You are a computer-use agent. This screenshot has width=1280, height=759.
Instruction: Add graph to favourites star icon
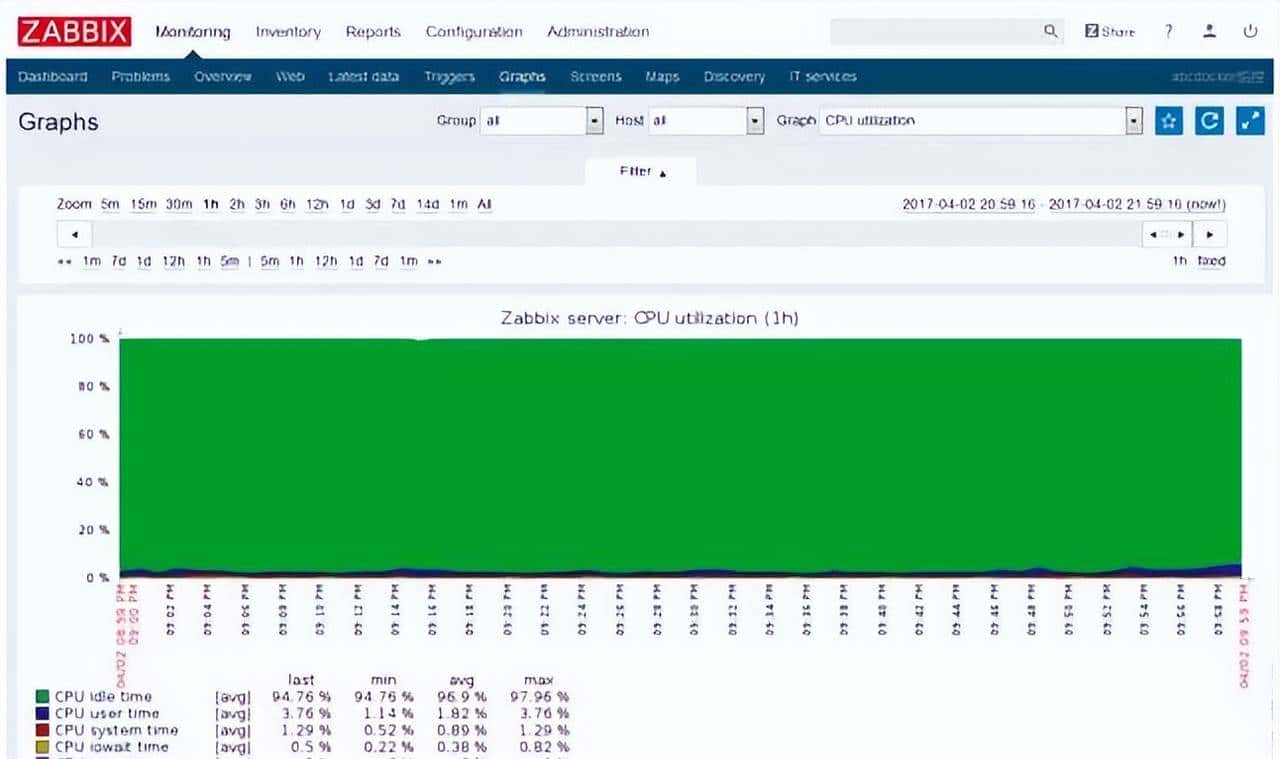click(1168, 121)
